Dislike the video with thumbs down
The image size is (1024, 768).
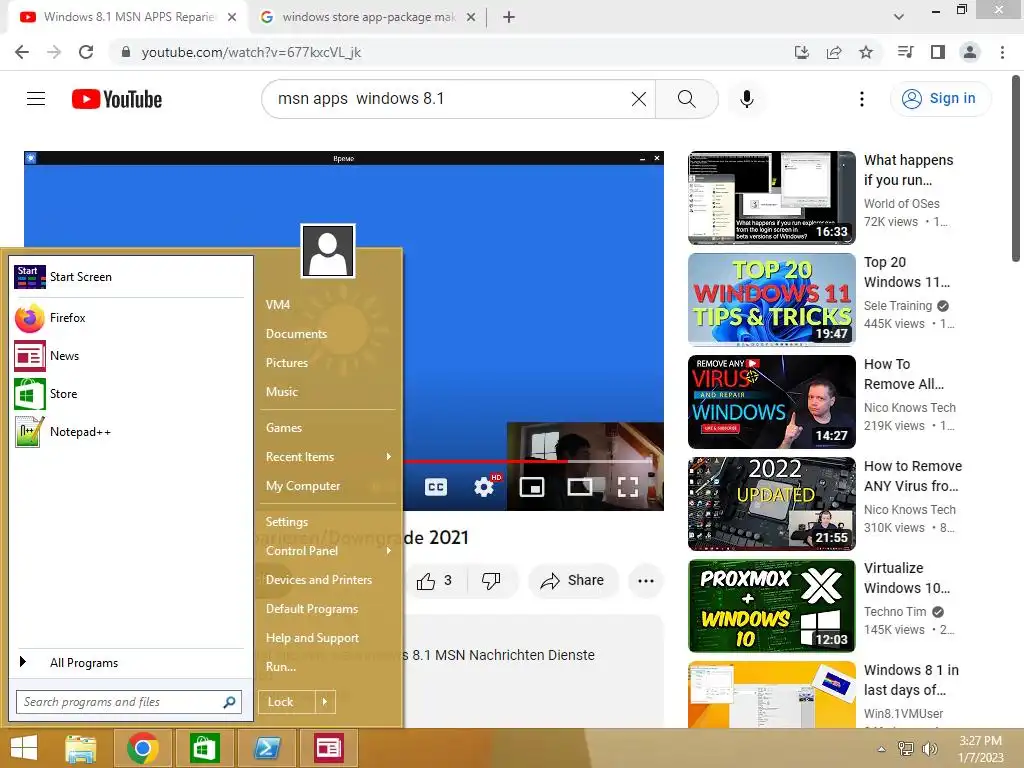click(491, 581)
